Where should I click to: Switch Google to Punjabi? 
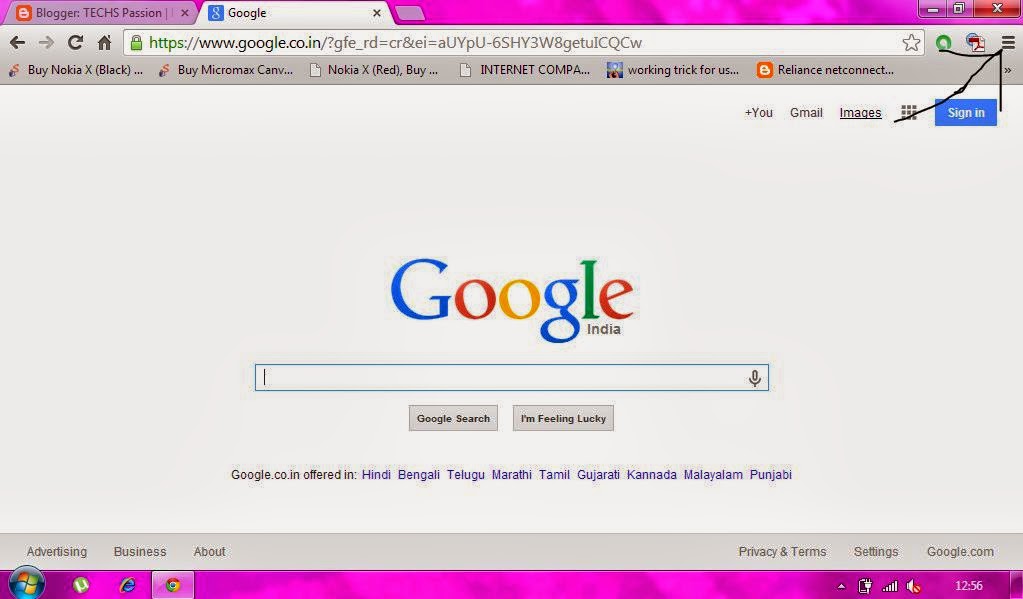[770, 474]
